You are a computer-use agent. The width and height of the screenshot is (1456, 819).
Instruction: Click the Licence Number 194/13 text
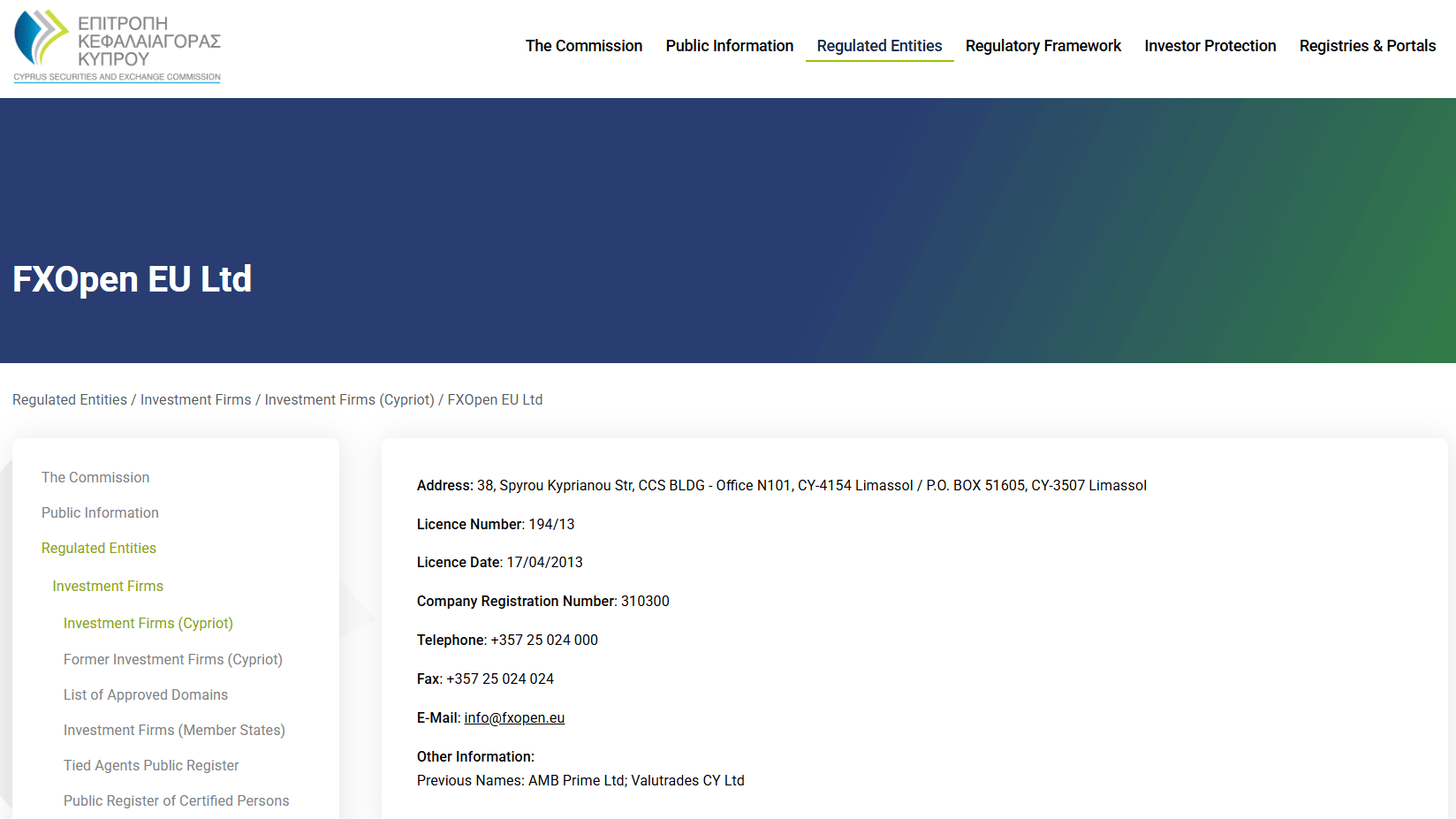(x=496, y=524)
